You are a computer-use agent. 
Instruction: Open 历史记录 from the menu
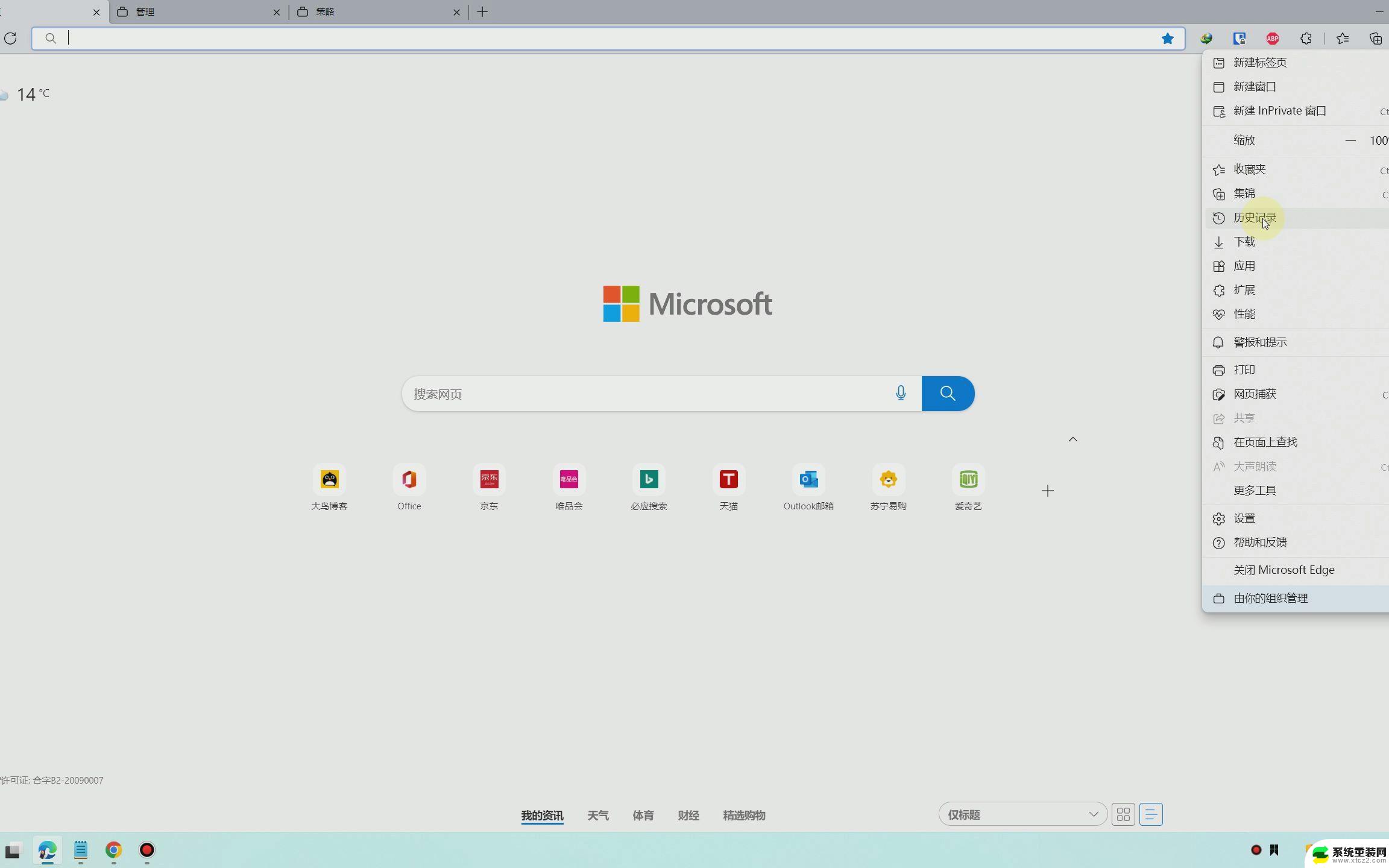pos(1296,218)
